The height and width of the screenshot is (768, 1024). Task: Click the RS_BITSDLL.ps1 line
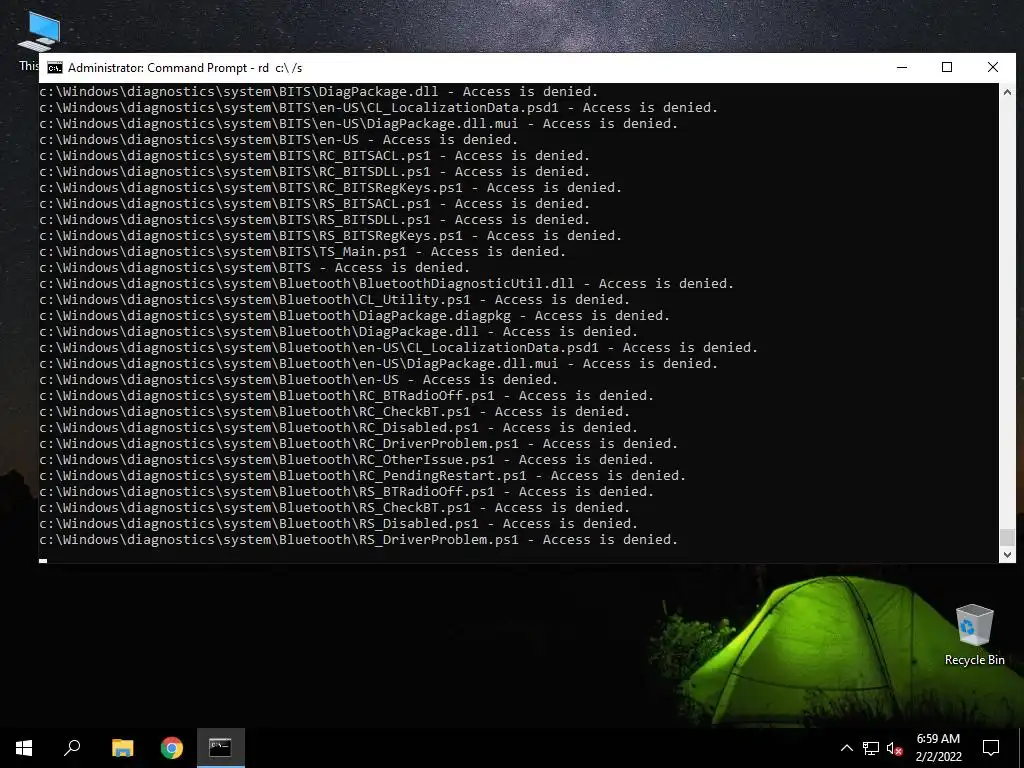[x=315, y=219]
